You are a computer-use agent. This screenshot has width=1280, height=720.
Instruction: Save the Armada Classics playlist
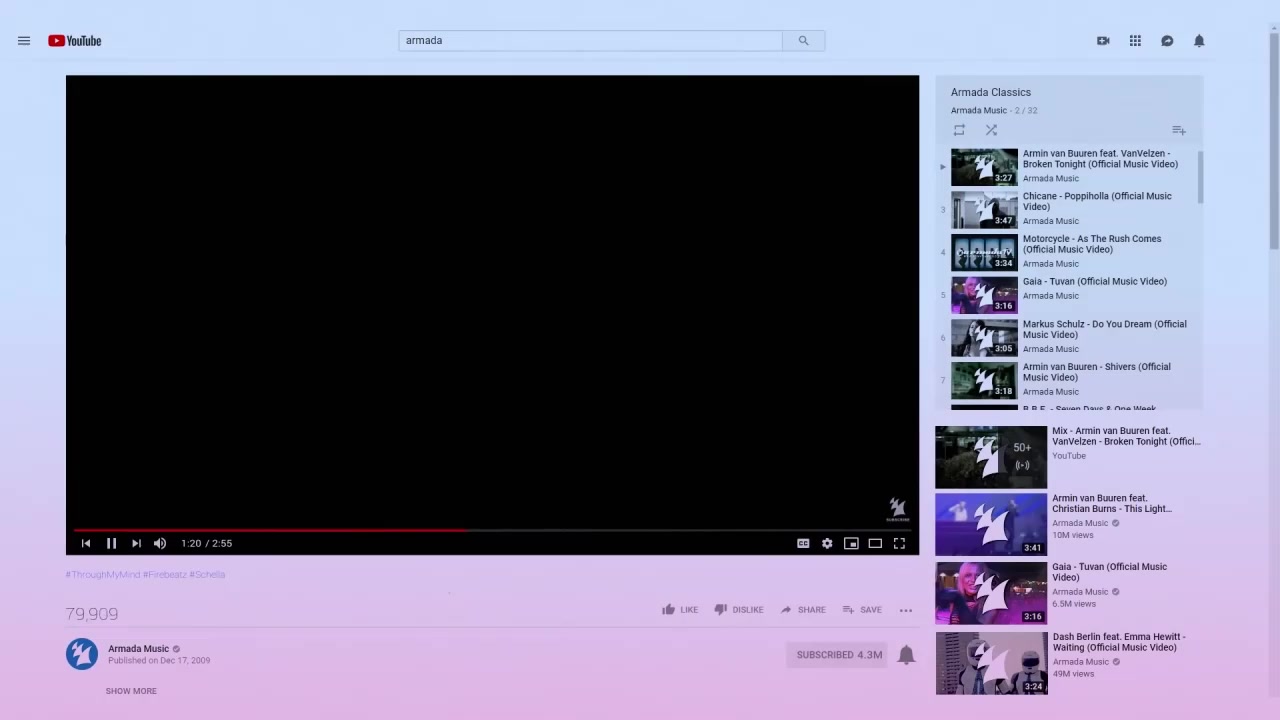1179,130
